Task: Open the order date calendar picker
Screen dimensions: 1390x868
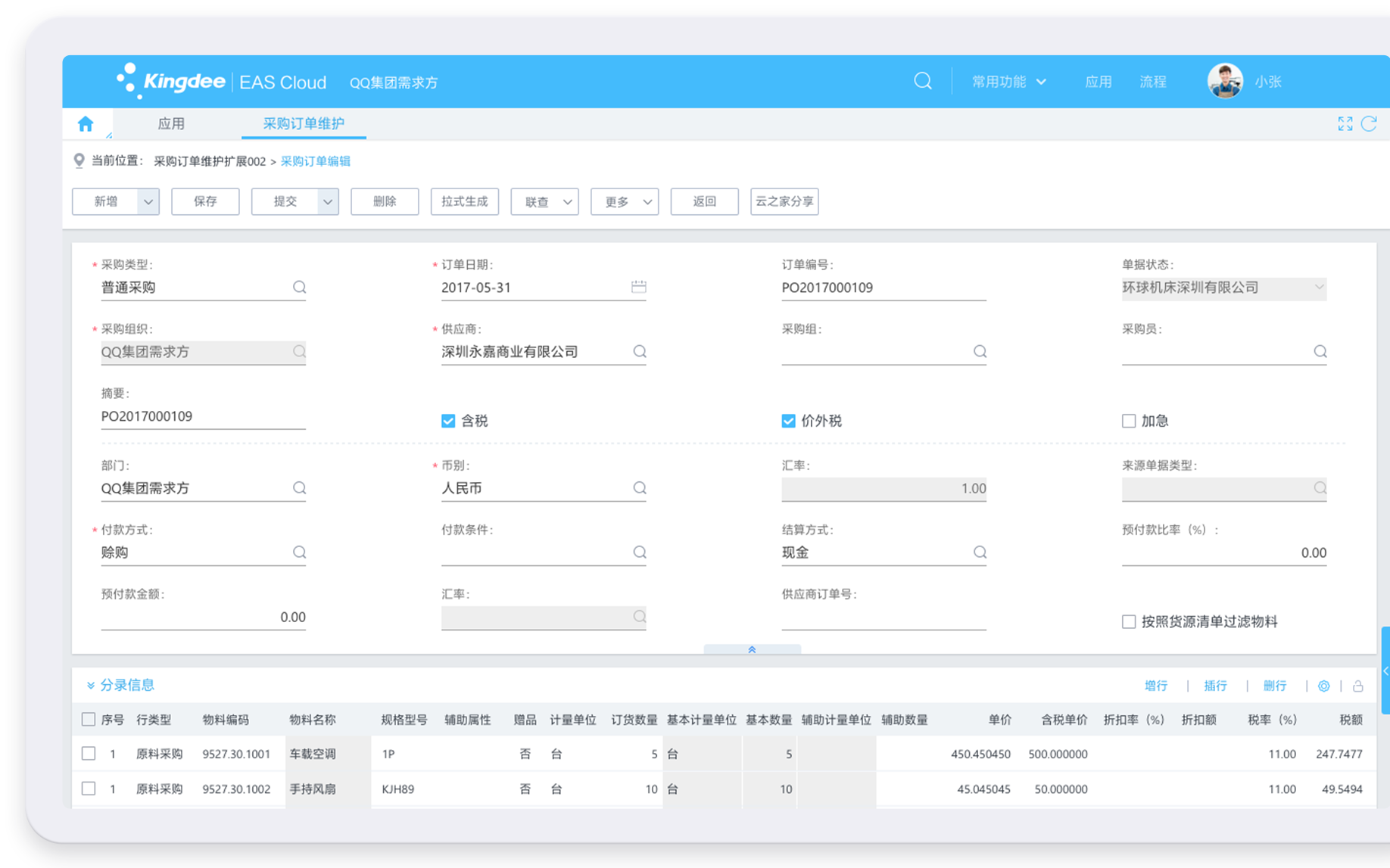Action: 638,287
